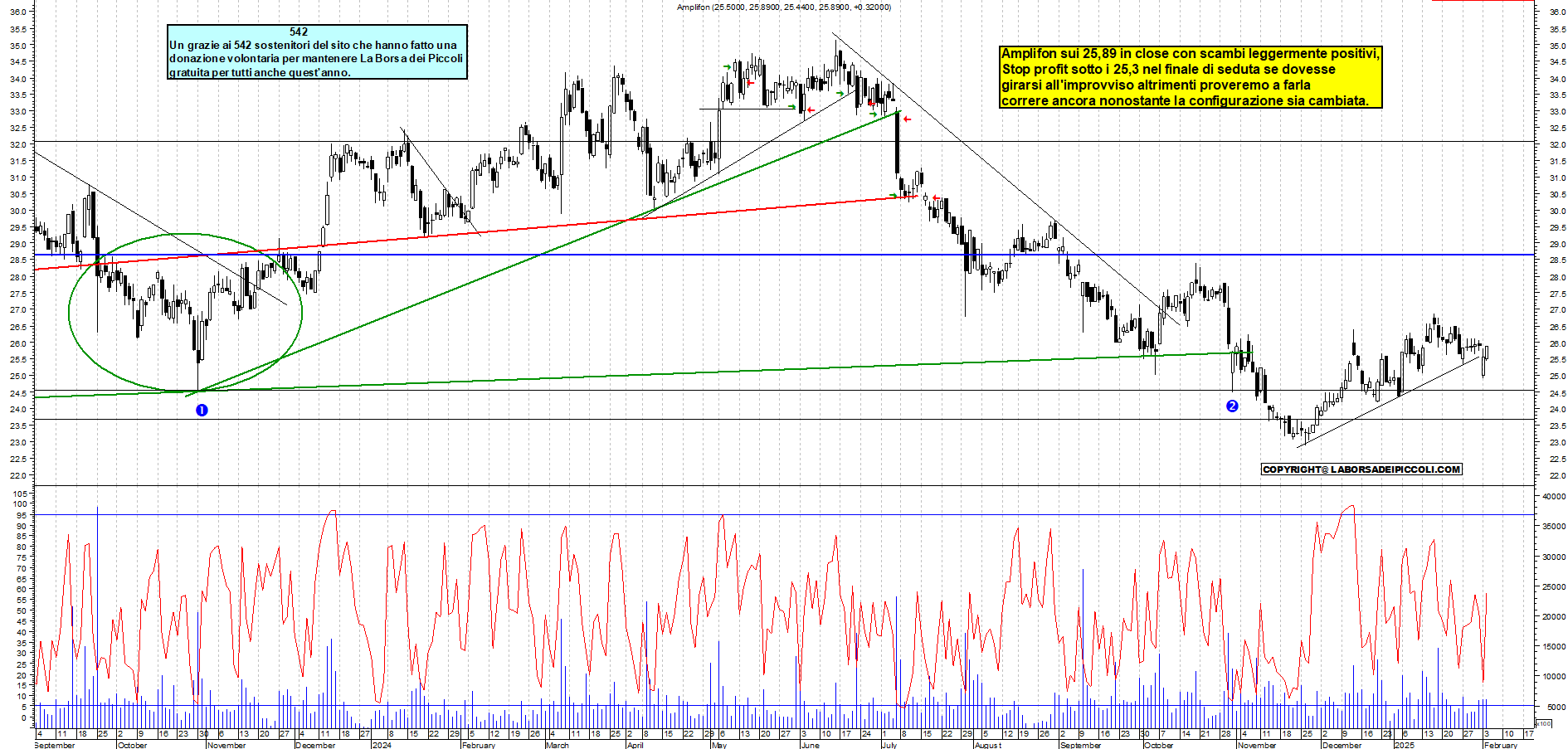Select the 'June' month label
1568x749 pixels.
coord(810,745)
